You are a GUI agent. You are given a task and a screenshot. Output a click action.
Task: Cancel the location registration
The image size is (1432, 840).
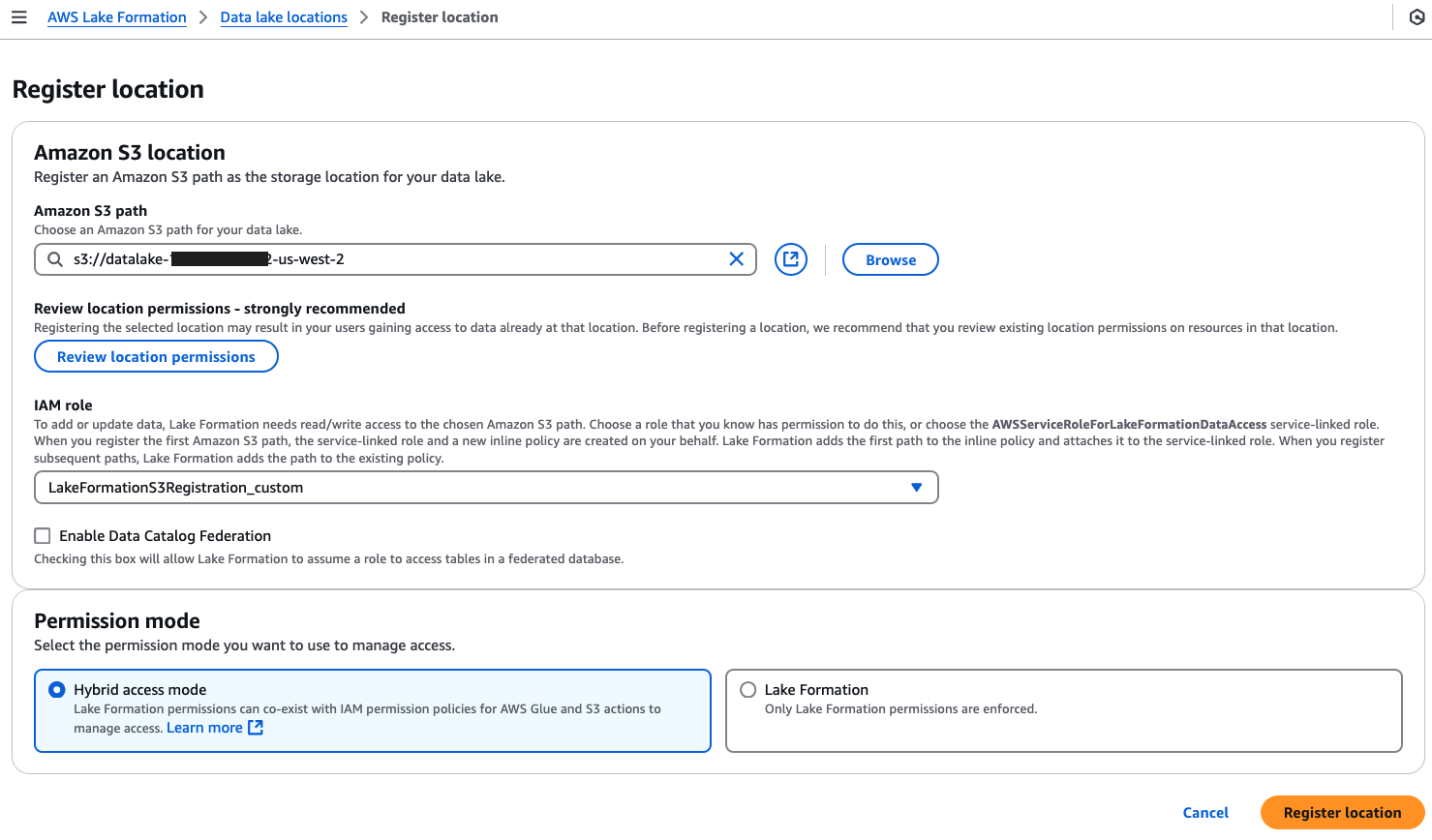coord(1205,813)
